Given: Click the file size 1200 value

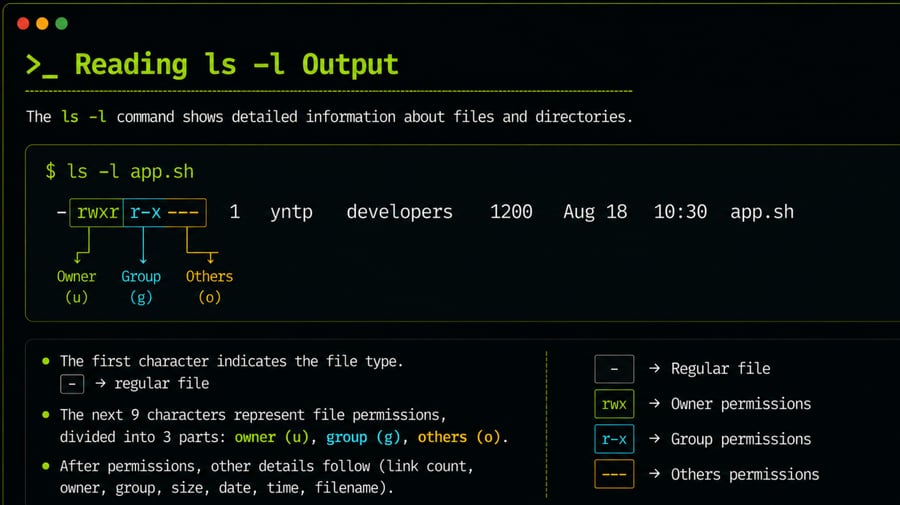Looking at the screenshot, I should coord(511,212).
